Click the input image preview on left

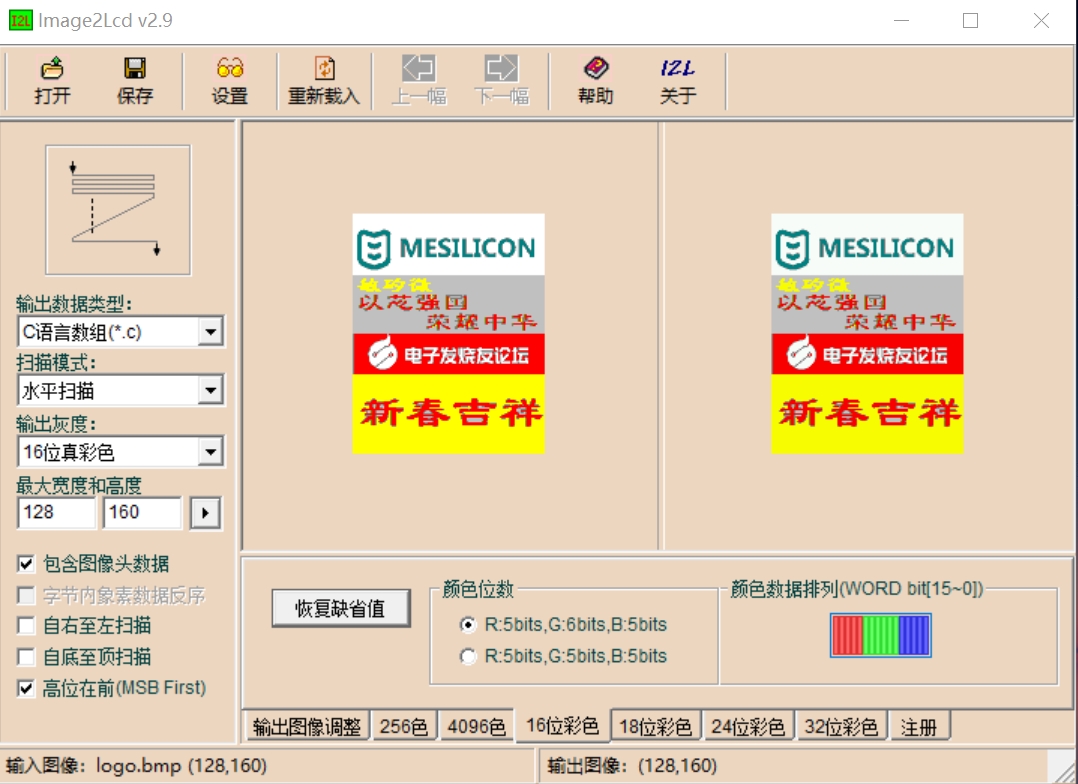pos(448,334)
